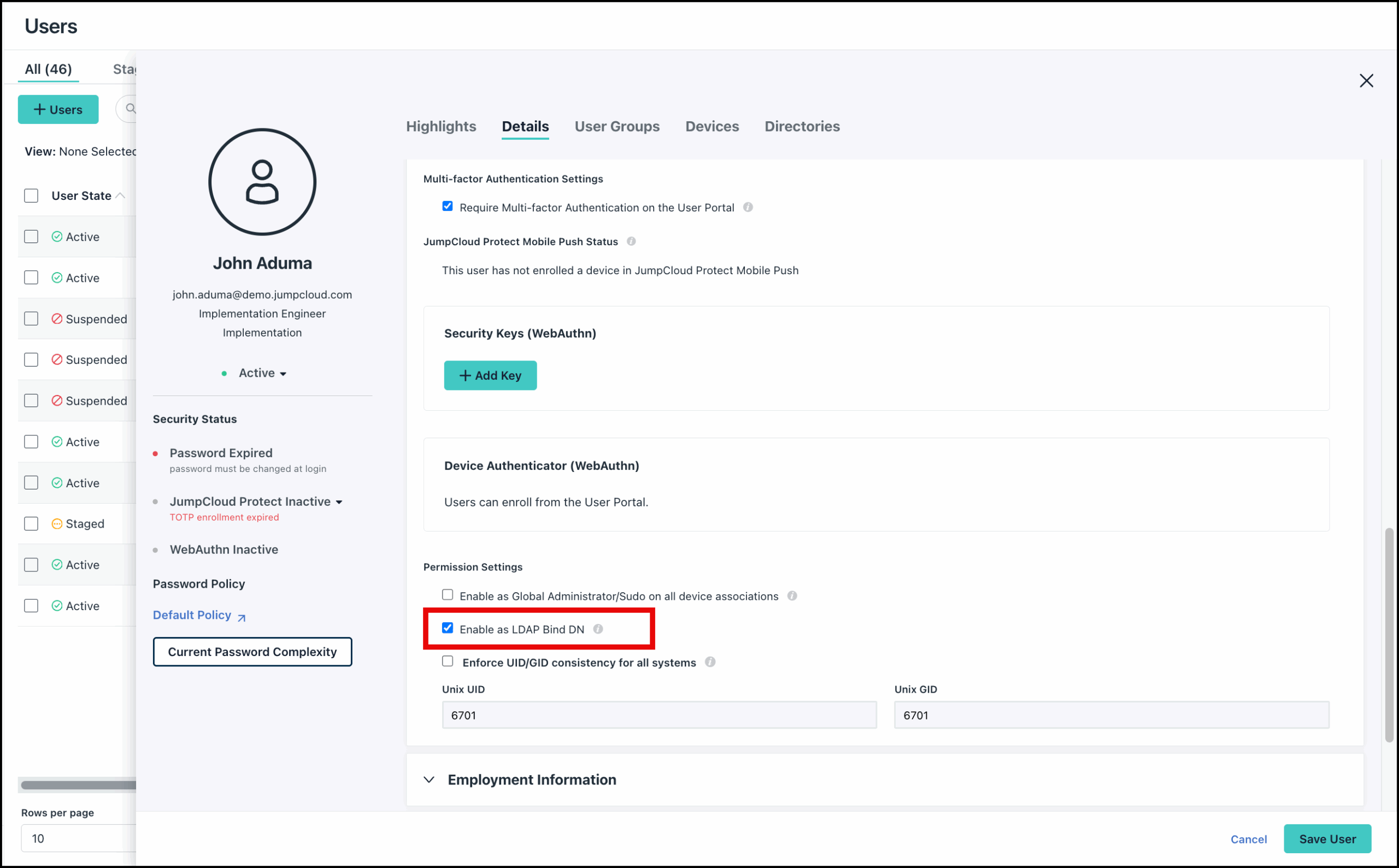Close the user details panel with X
1399x868 pixels.
click(1366, 81)
